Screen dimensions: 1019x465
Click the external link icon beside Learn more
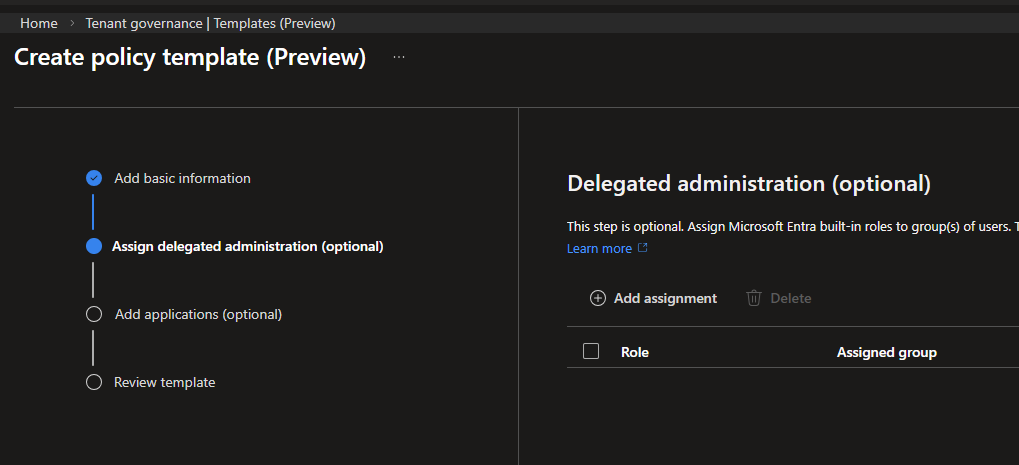click(x=643, y=248)
